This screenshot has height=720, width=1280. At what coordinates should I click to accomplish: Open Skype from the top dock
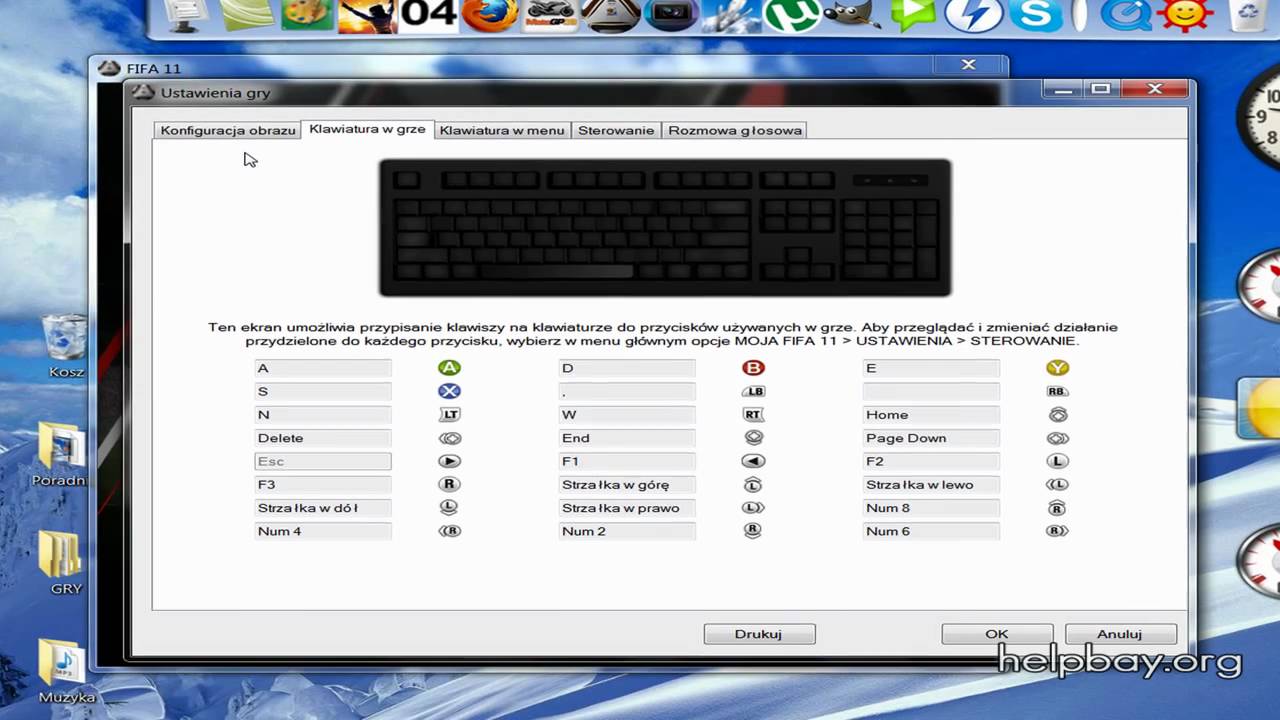click(1036, 15)
